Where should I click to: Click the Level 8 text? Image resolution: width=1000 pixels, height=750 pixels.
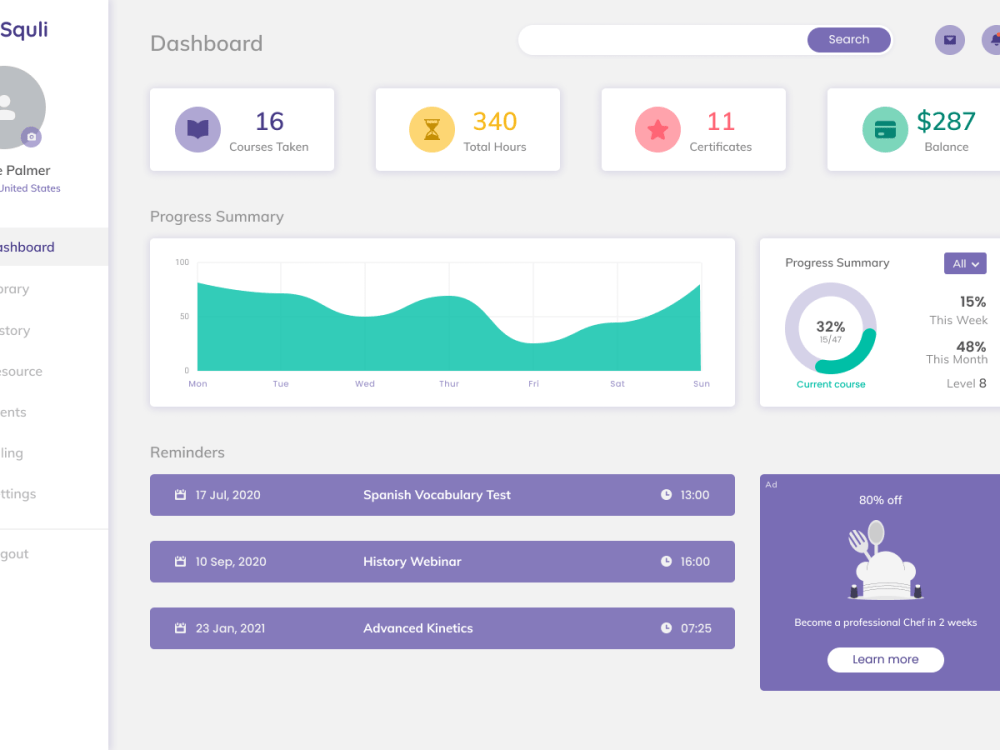coord(966,383)
